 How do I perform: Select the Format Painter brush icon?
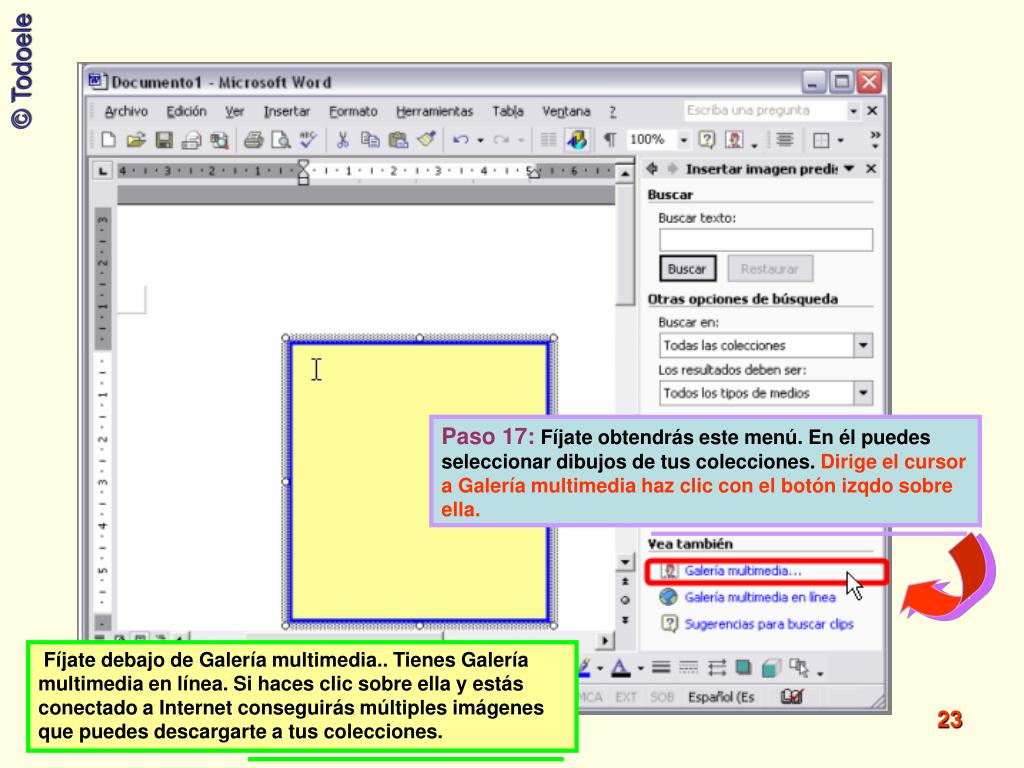point(426,139)
